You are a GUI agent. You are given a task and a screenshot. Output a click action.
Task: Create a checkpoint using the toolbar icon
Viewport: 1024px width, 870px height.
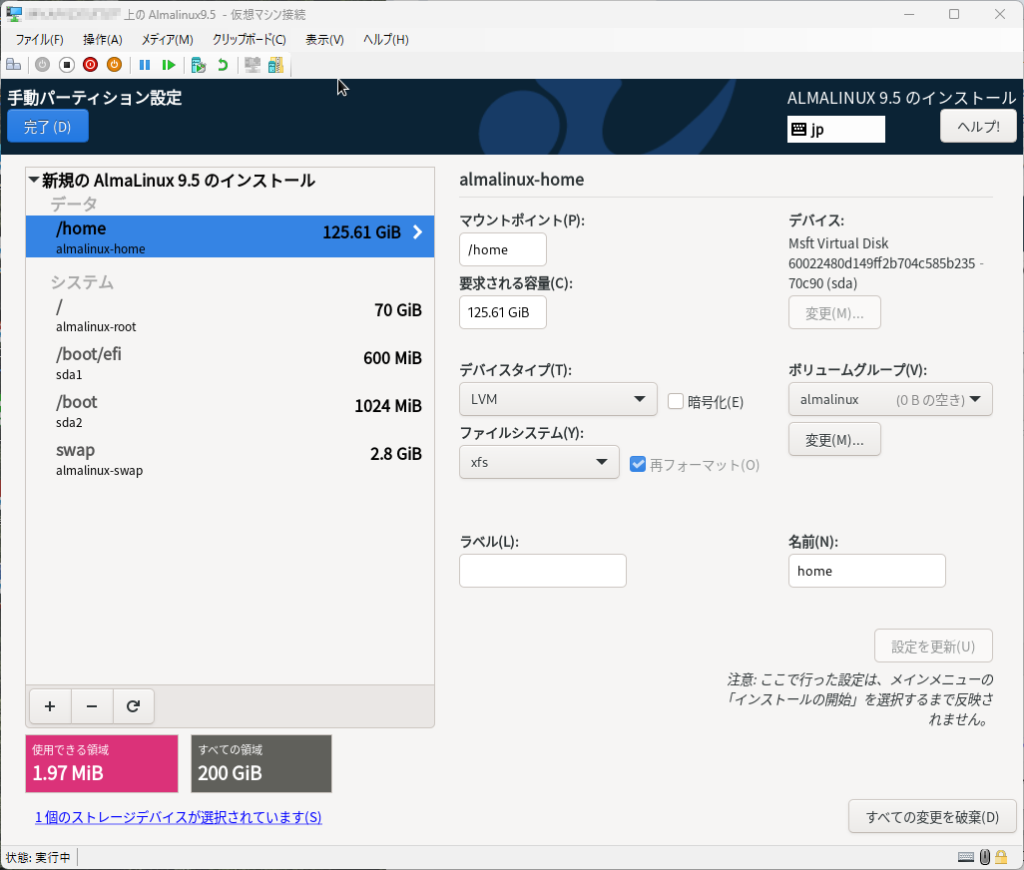coord(199,65)
